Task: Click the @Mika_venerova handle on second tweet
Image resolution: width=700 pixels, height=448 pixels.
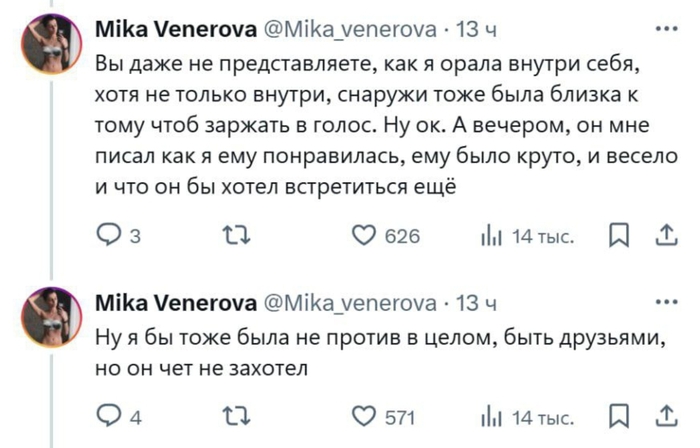Action: (348, 302)
